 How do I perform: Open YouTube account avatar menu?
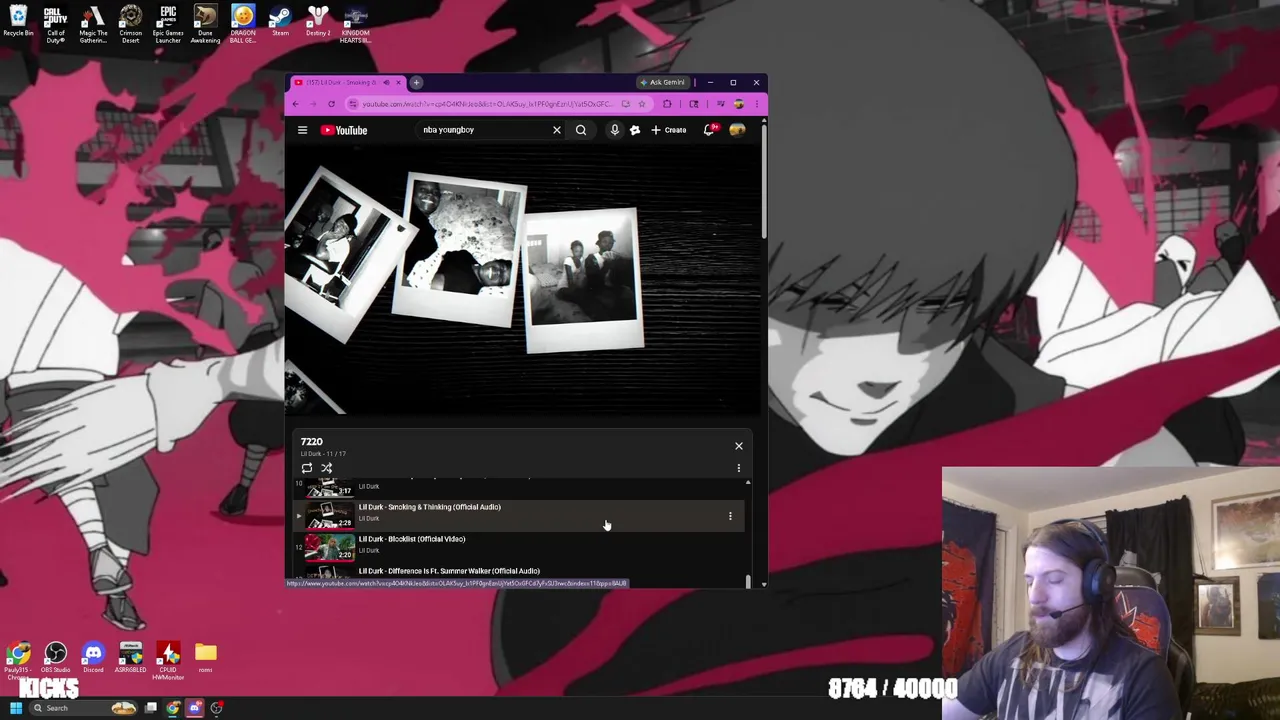coord(737,130)
